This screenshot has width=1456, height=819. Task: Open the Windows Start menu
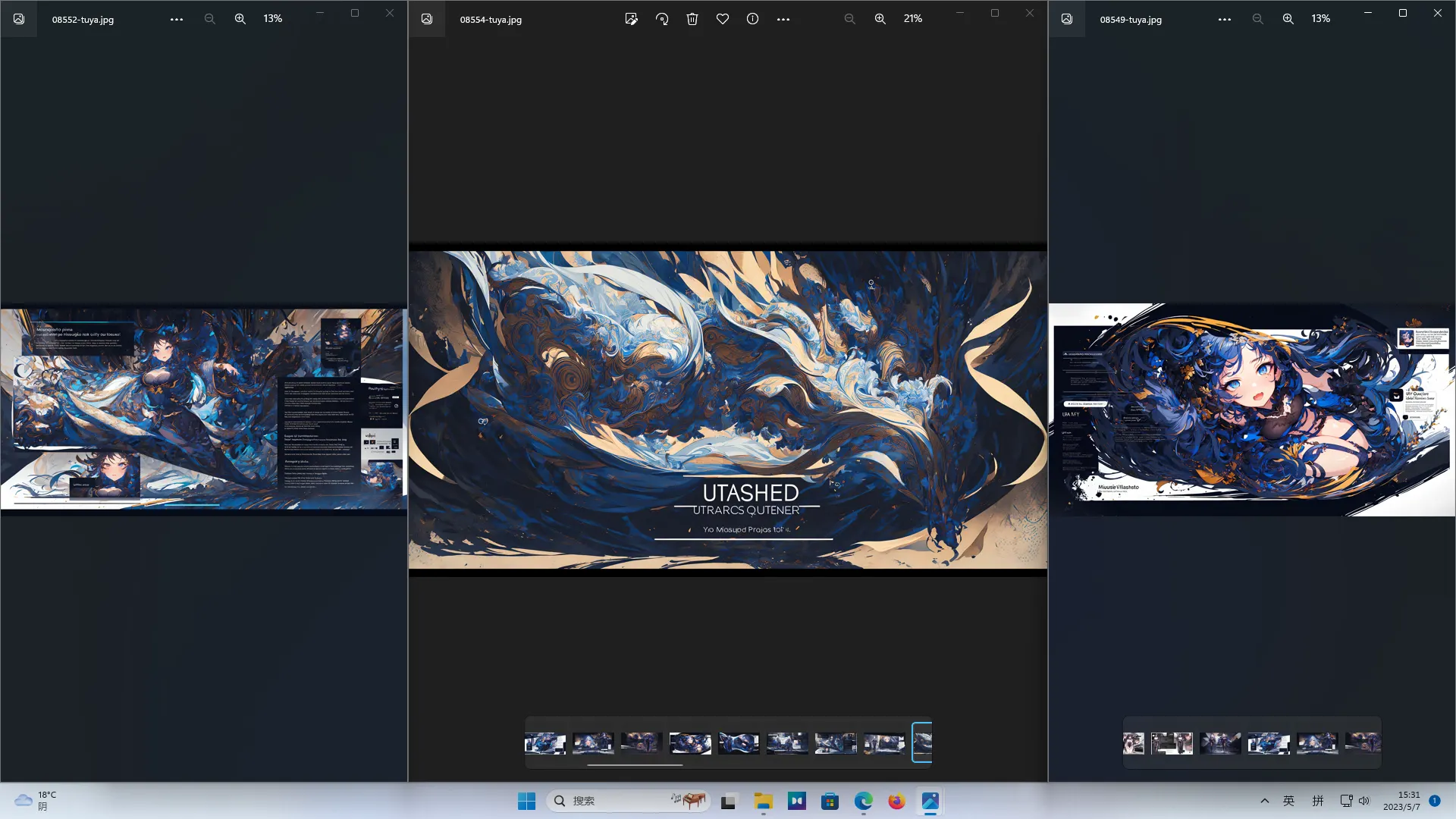tap(526, 801)
